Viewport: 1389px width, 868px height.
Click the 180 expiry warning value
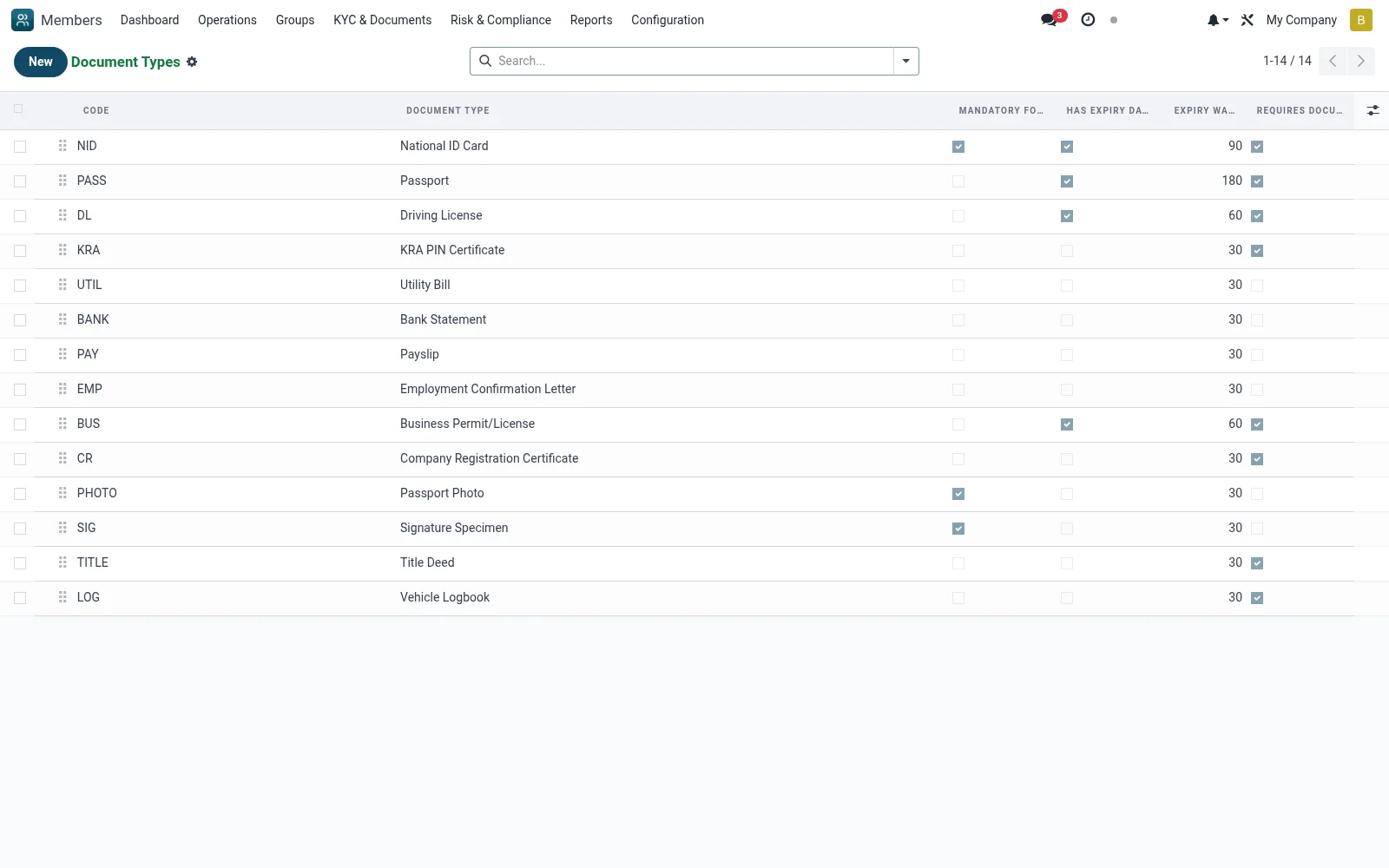click(x=1232, y=181)
